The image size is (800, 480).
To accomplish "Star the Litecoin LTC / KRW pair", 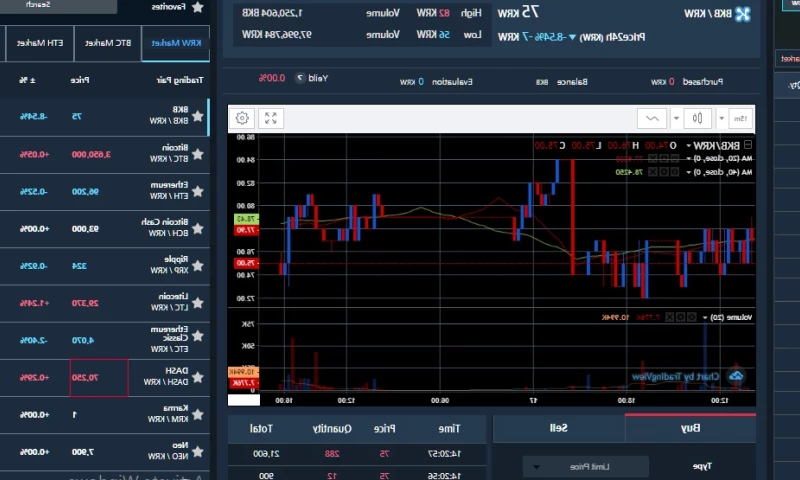I will [198, 302].
